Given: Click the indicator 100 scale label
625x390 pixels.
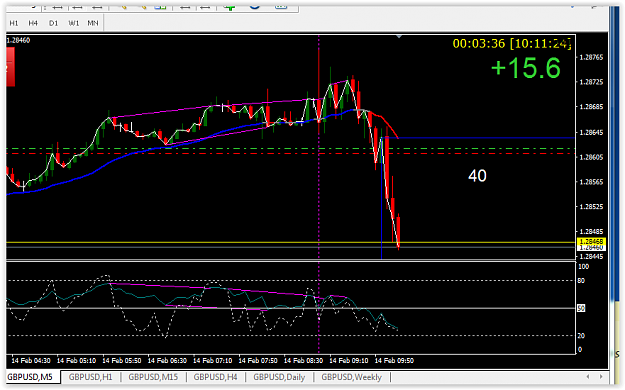Looking at the screenshot, I should [583, 267].
